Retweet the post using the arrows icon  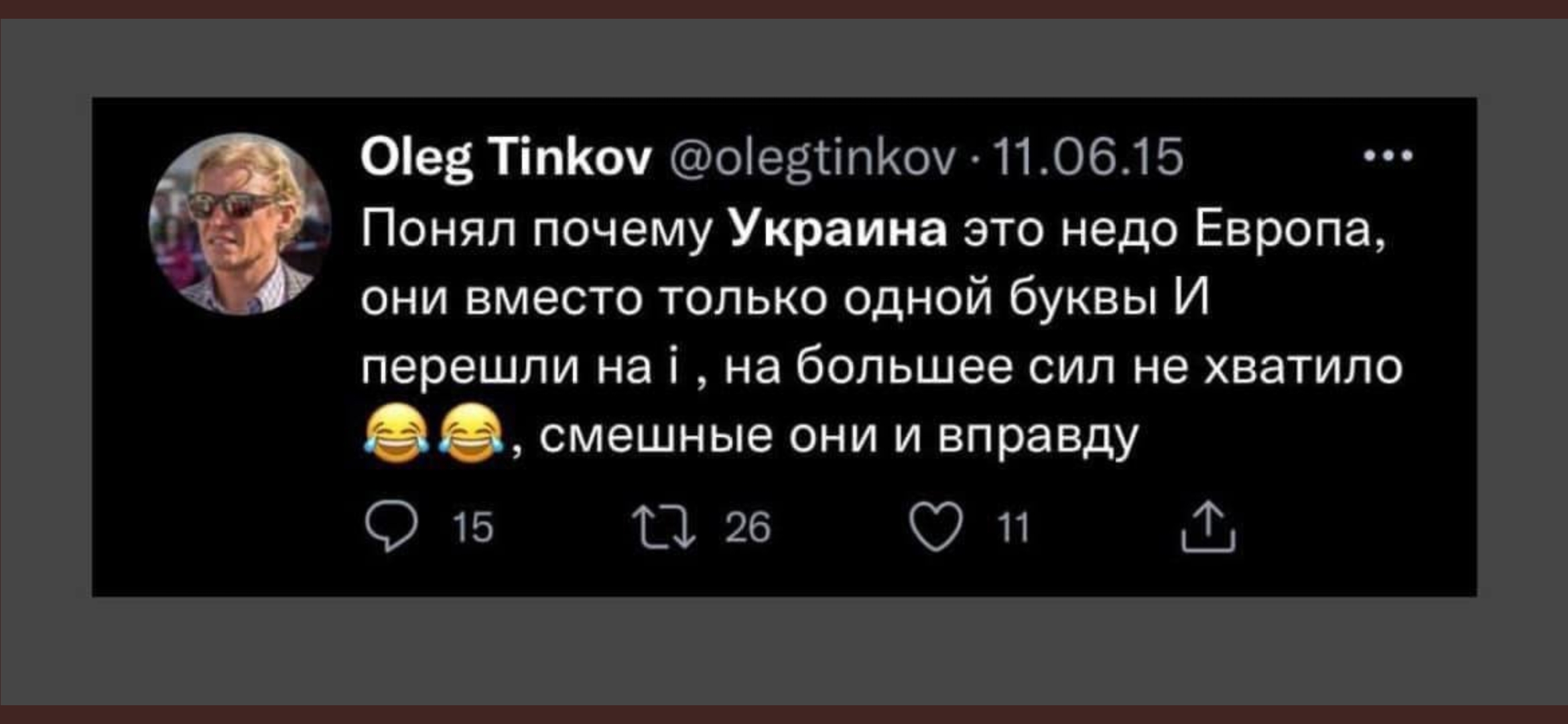coord(666,528)
